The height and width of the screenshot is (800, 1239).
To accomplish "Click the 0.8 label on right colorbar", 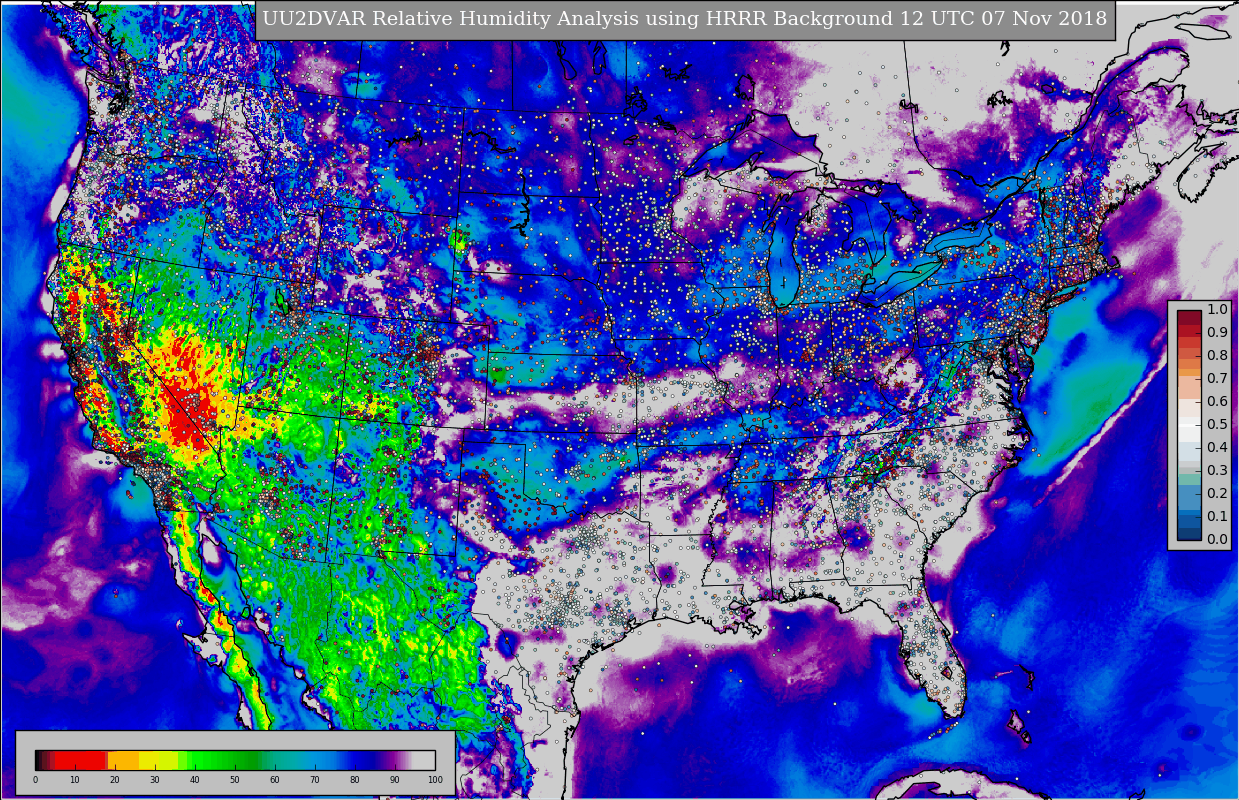I will (x=1216, y=356).
